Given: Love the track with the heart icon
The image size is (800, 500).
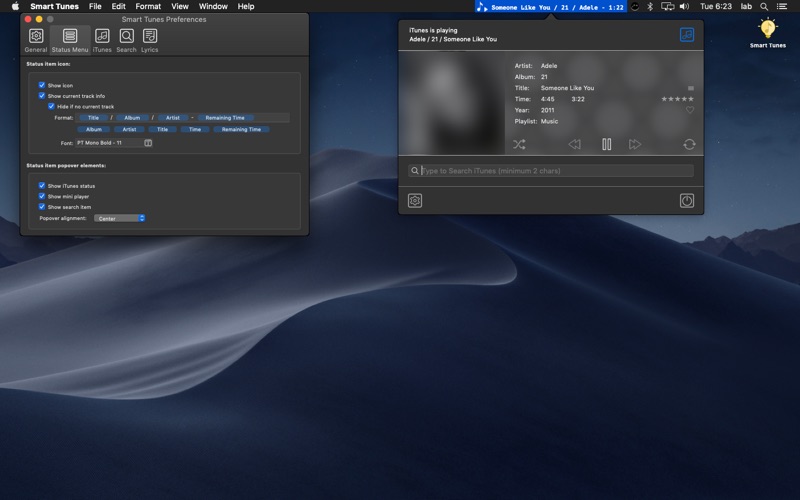Looking at the screenshot, I should click(x=690, y=110).
